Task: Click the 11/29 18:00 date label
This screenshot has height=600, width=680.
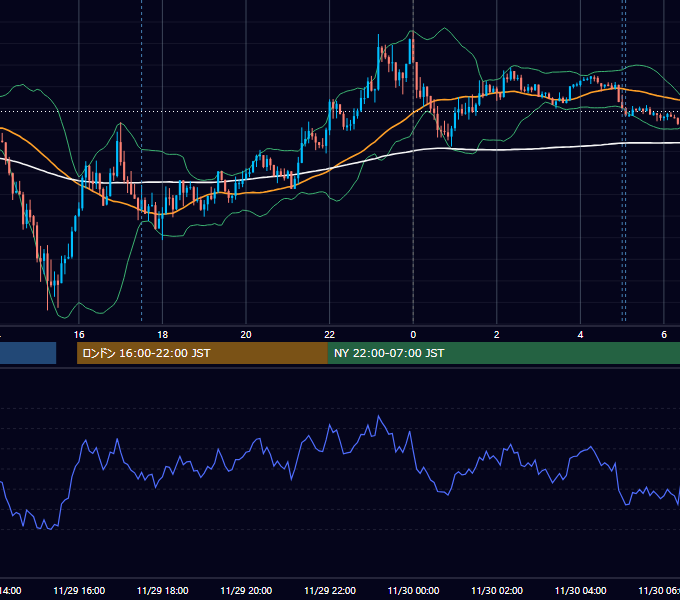Action: click(163, 590)
